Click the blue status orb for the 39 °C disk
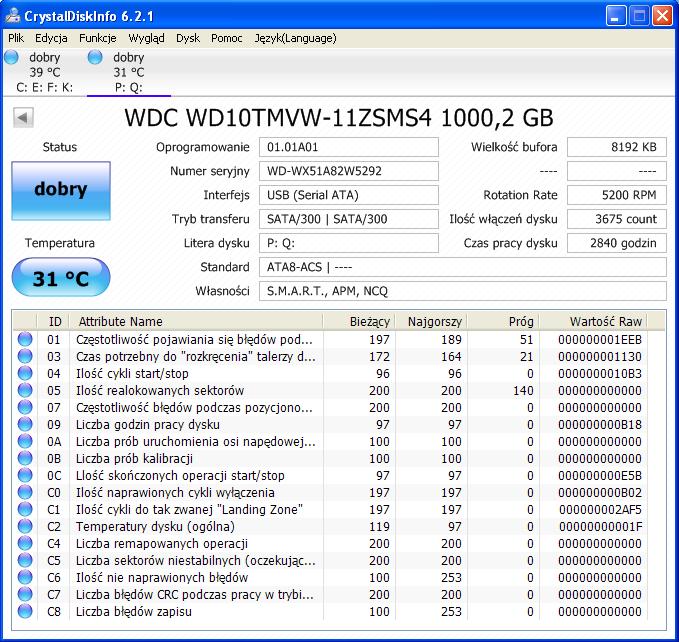Viewport: 679px width, 642px height. 12,57
